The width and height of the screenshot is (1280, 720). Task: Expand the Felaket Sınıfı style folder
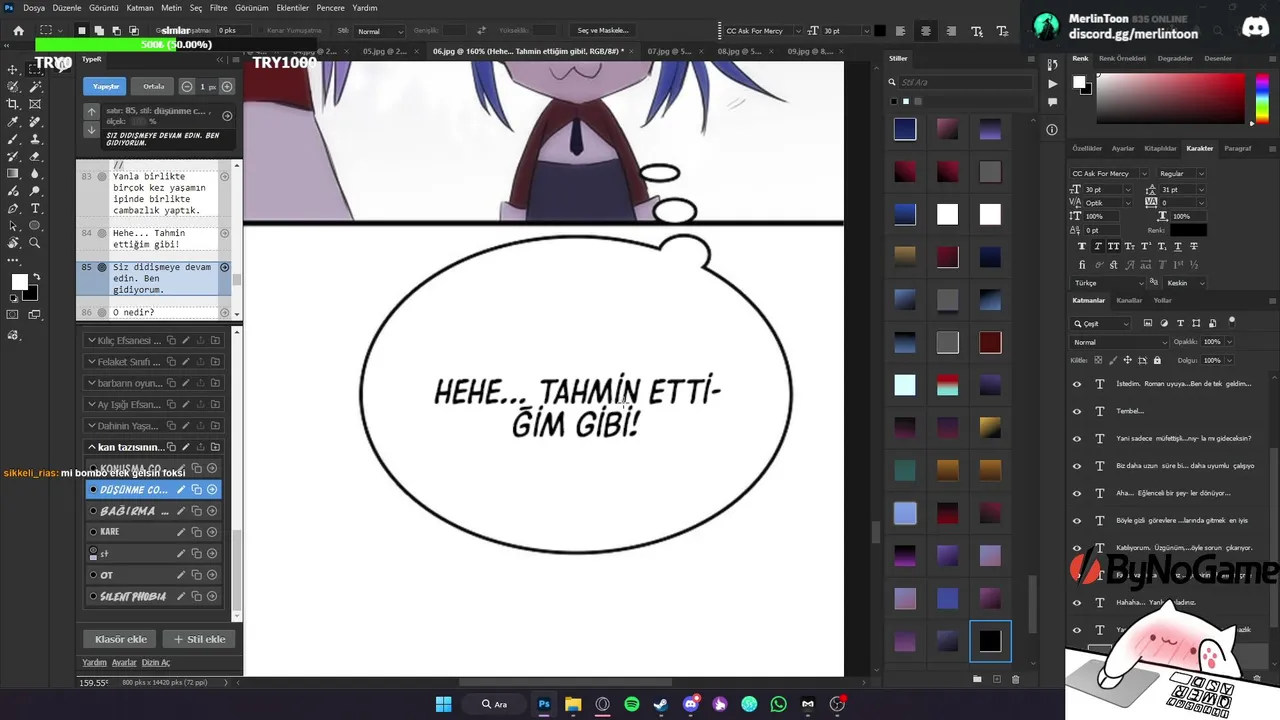pyautogui.click(x=92, y=362)
